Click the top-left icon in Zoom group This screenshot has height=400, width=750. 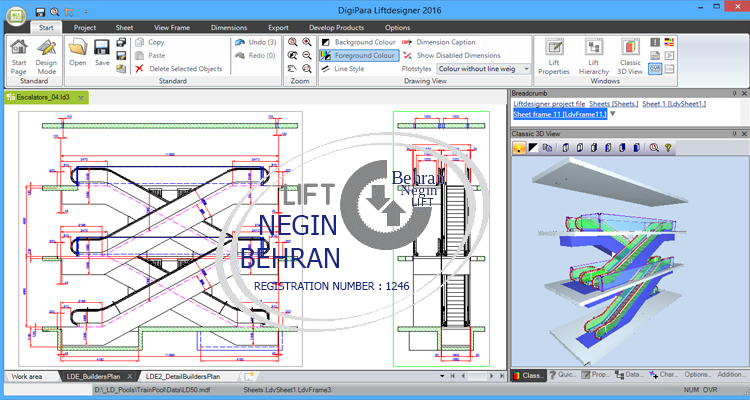click(292, 42)
